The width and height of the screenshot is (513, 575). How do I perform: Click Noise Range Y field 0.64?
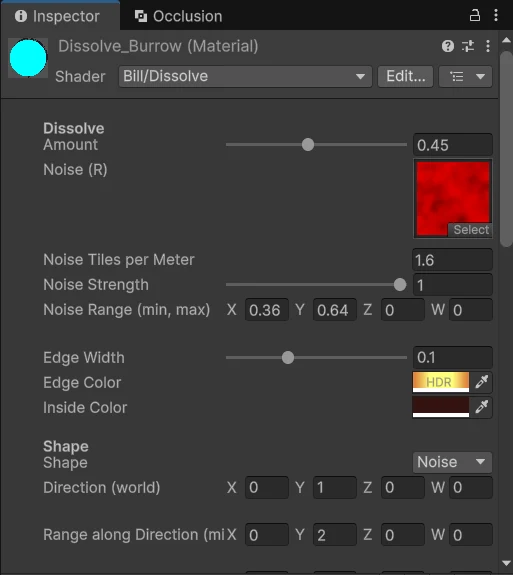(x=334, y=310)
